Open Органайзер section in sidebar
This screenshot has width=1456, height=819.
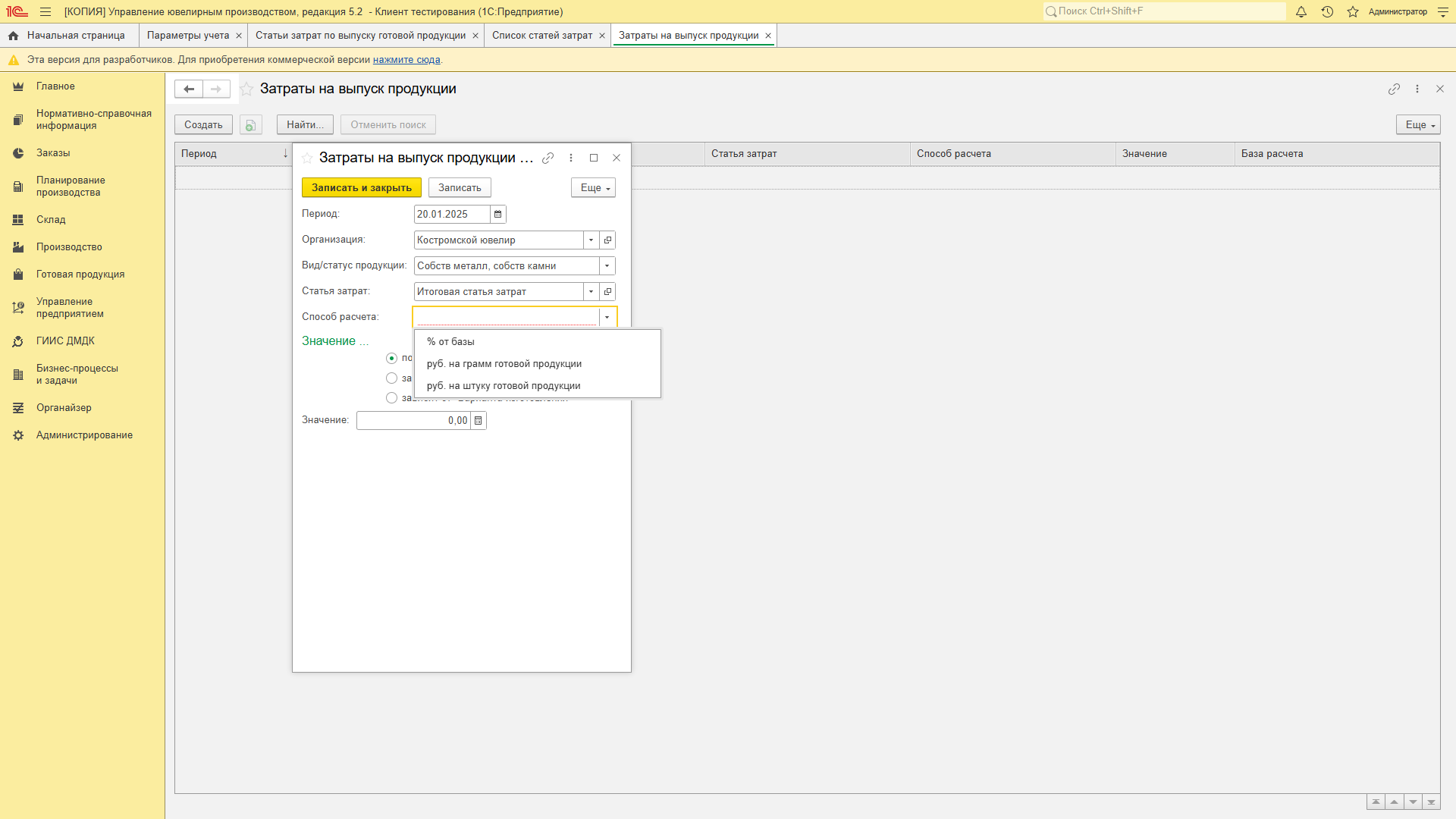point(64,408)
